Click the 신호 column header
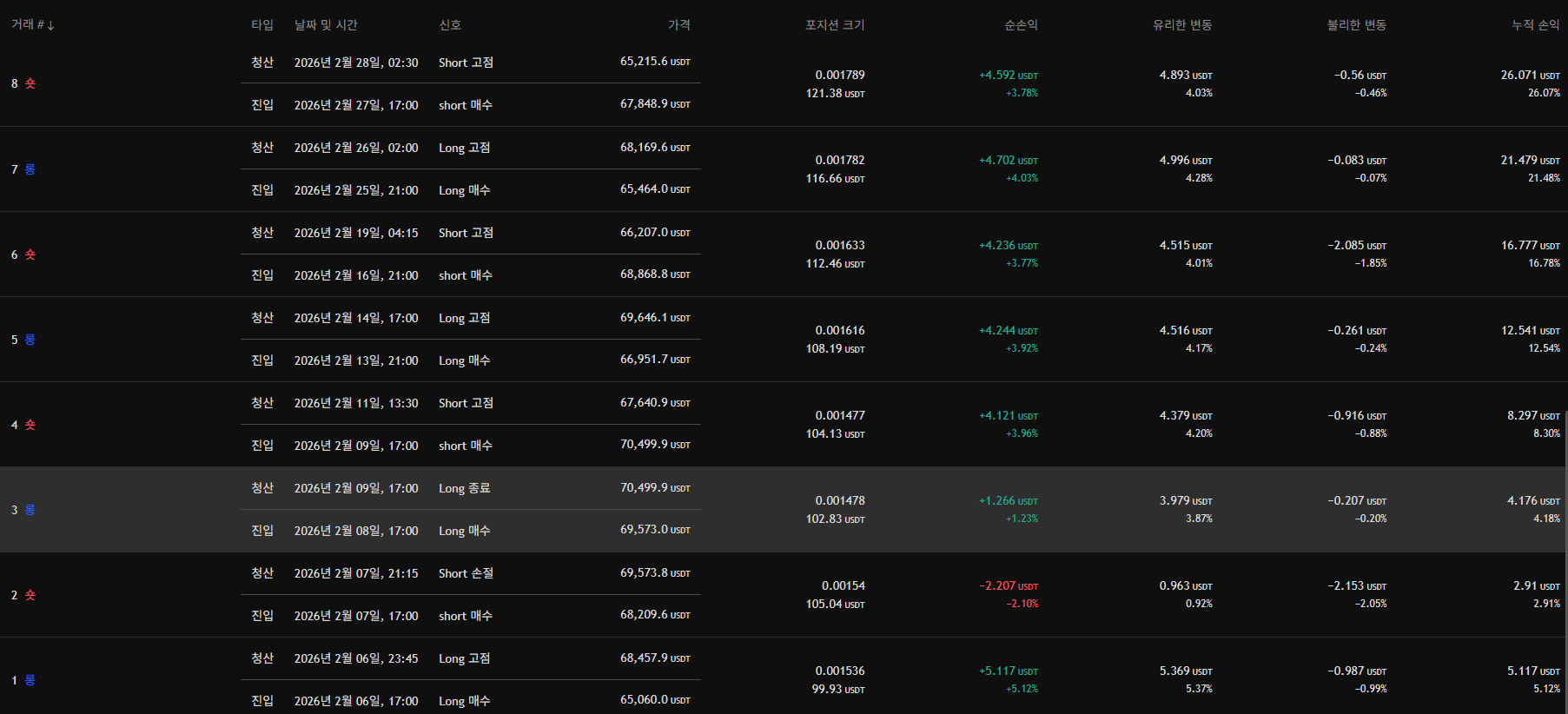 click(450, 25)
